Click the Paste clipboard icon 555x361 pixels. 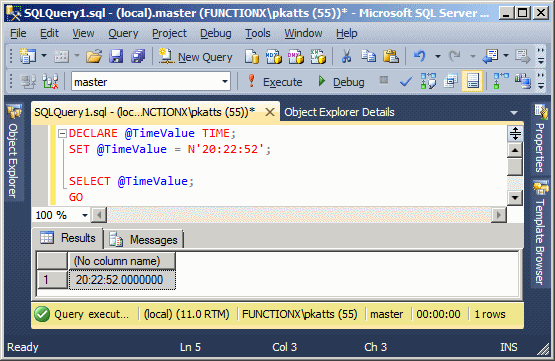pos(391,56)
